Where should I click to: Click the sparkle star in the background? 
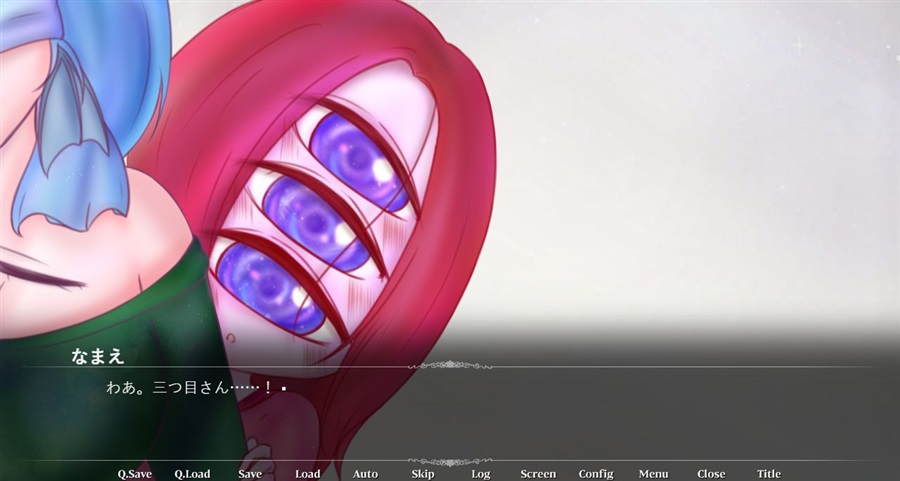pos(797,45)
